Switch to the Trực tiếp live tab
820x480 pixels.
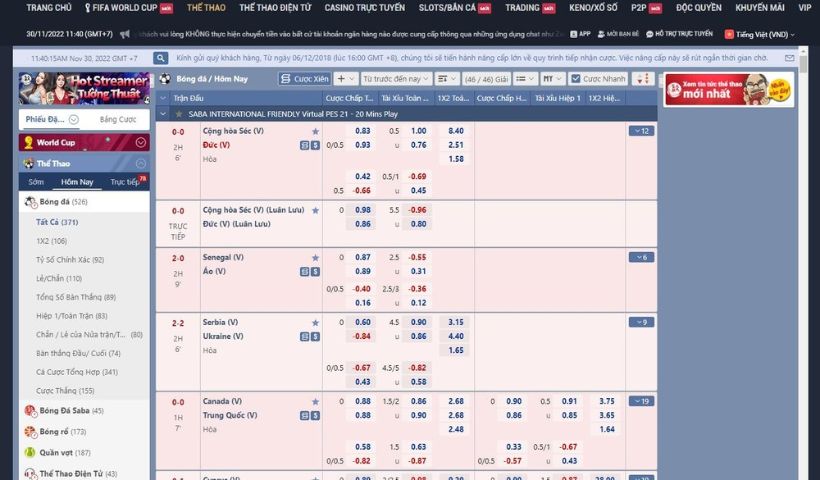[x=126, y=182]
